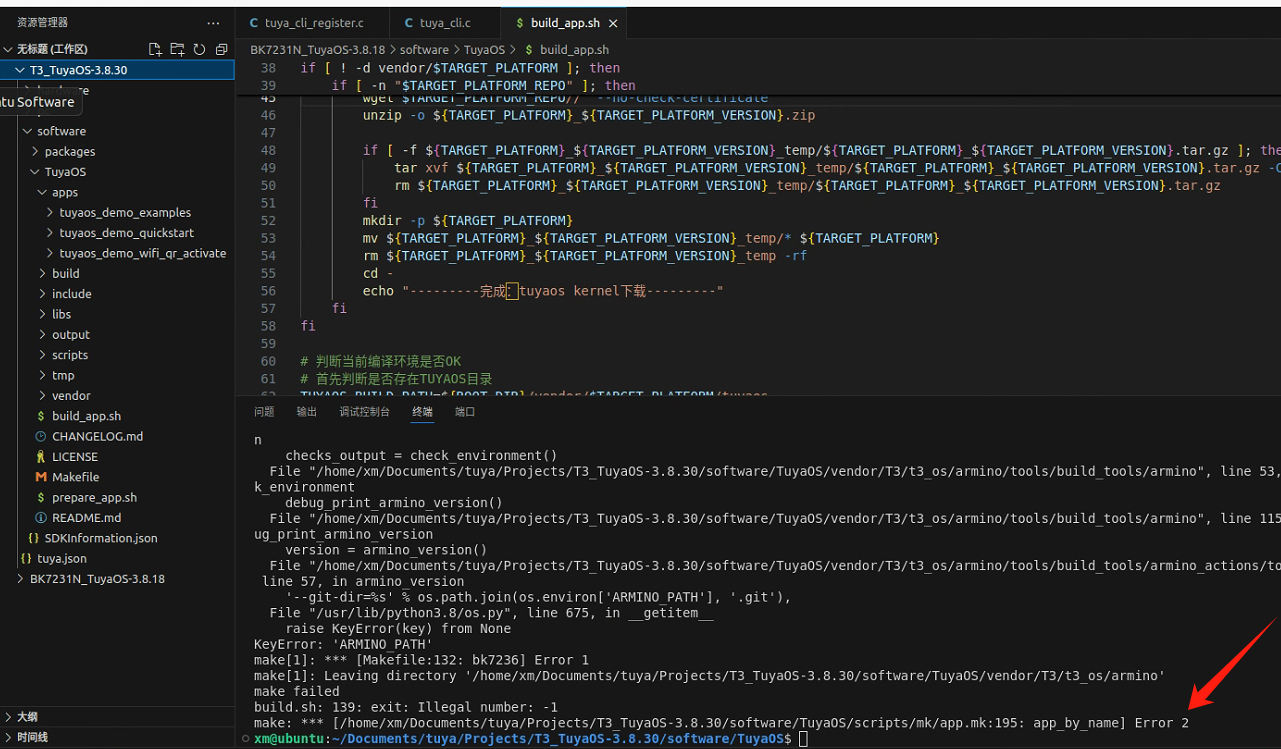Click BK7231N_TuyaOS-3.8.18 in the breadcrumb
Image resolution: width=1281 pixels, height=749 pixels.
click(x=317, y=49)
